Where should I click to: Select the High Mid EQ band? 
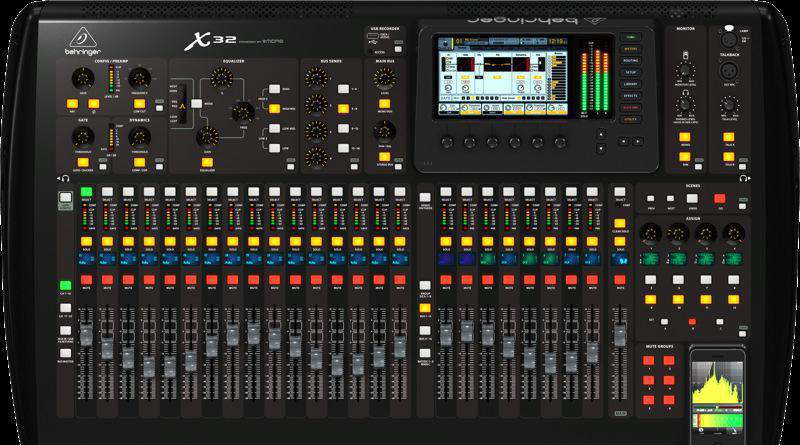tap(272, 107)
